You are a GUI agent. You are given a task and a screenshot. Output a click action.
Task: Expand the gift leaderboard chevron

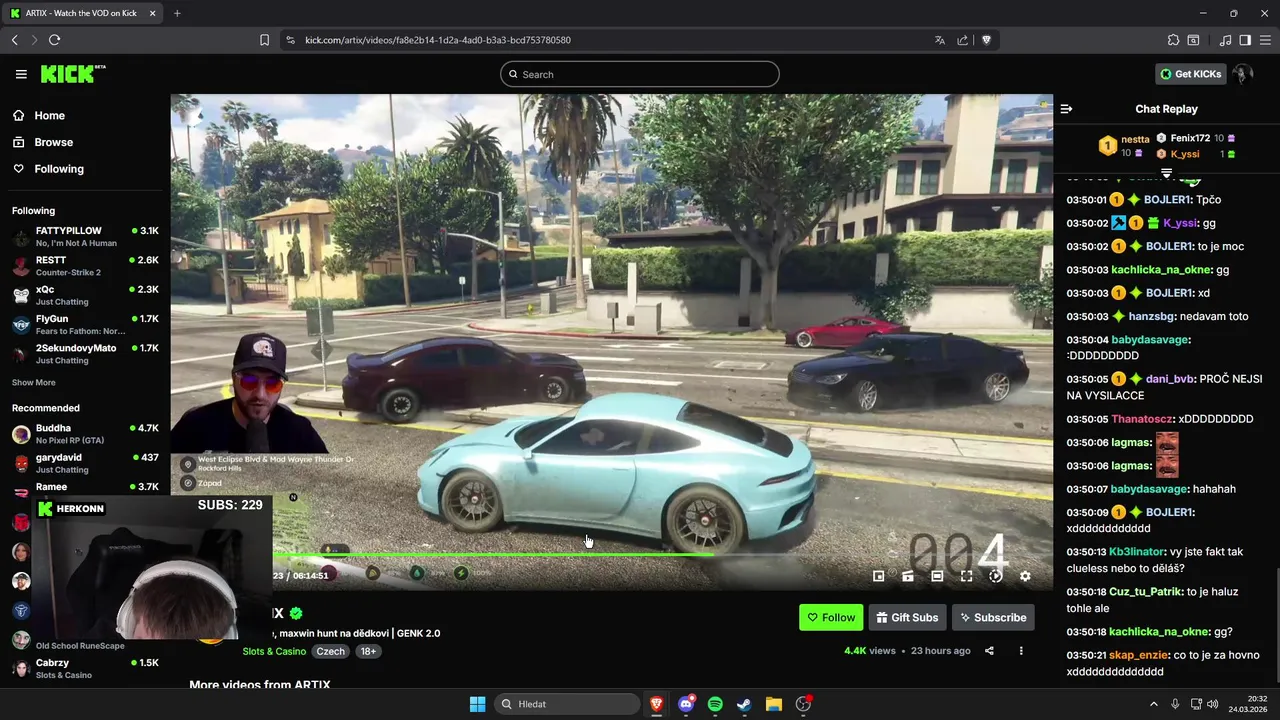[1166, 173]
